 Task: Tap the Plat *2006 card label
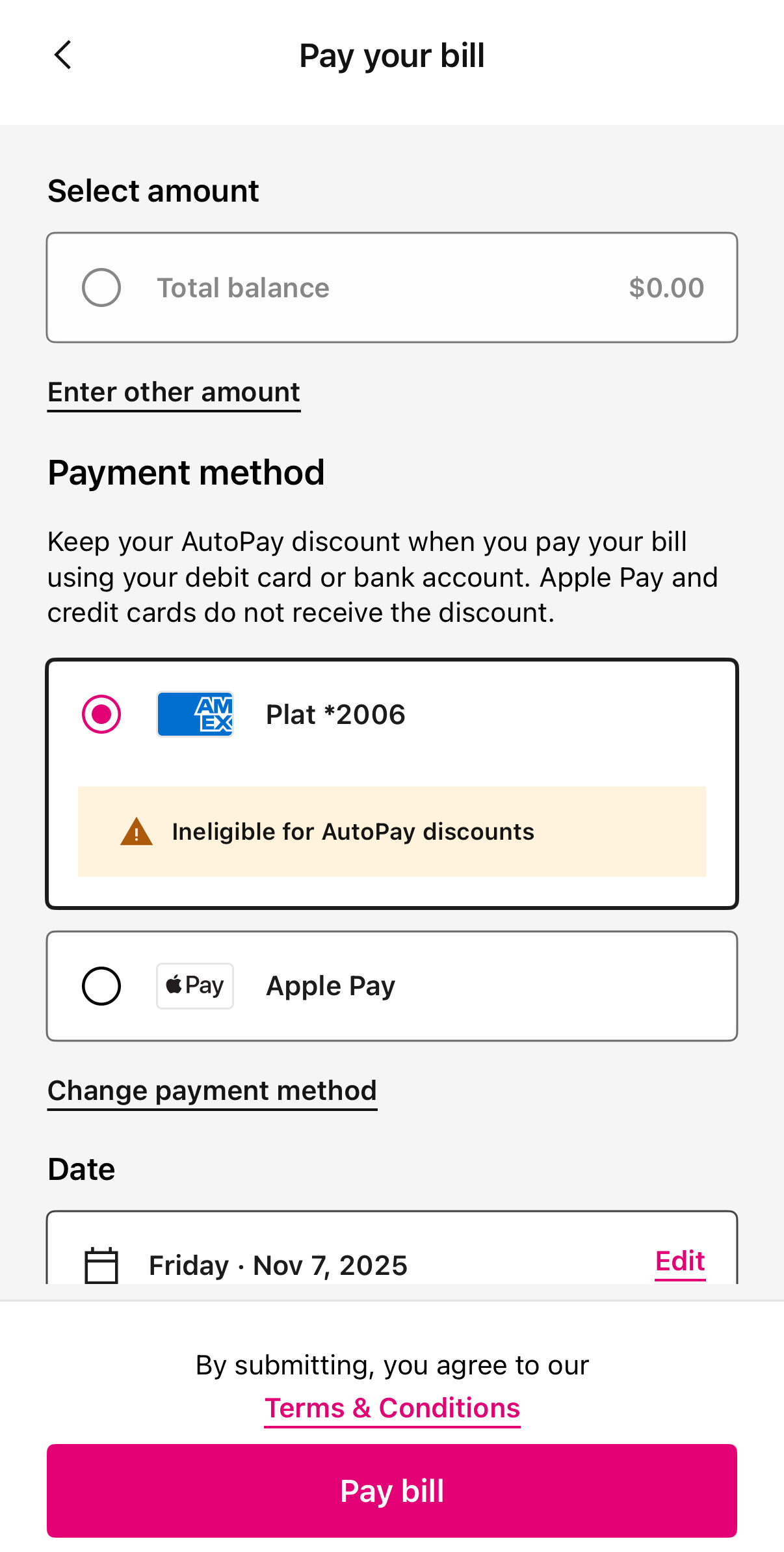click(x=335, y=714)
